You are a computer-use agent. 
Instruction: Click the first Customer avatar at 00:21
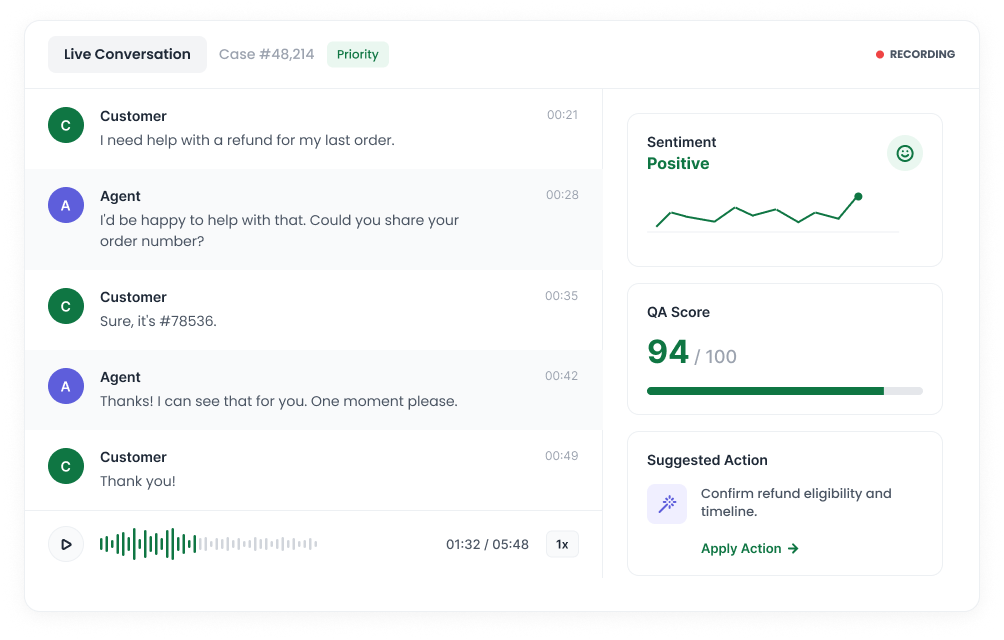pyautogui.click(x=66, y=125)
